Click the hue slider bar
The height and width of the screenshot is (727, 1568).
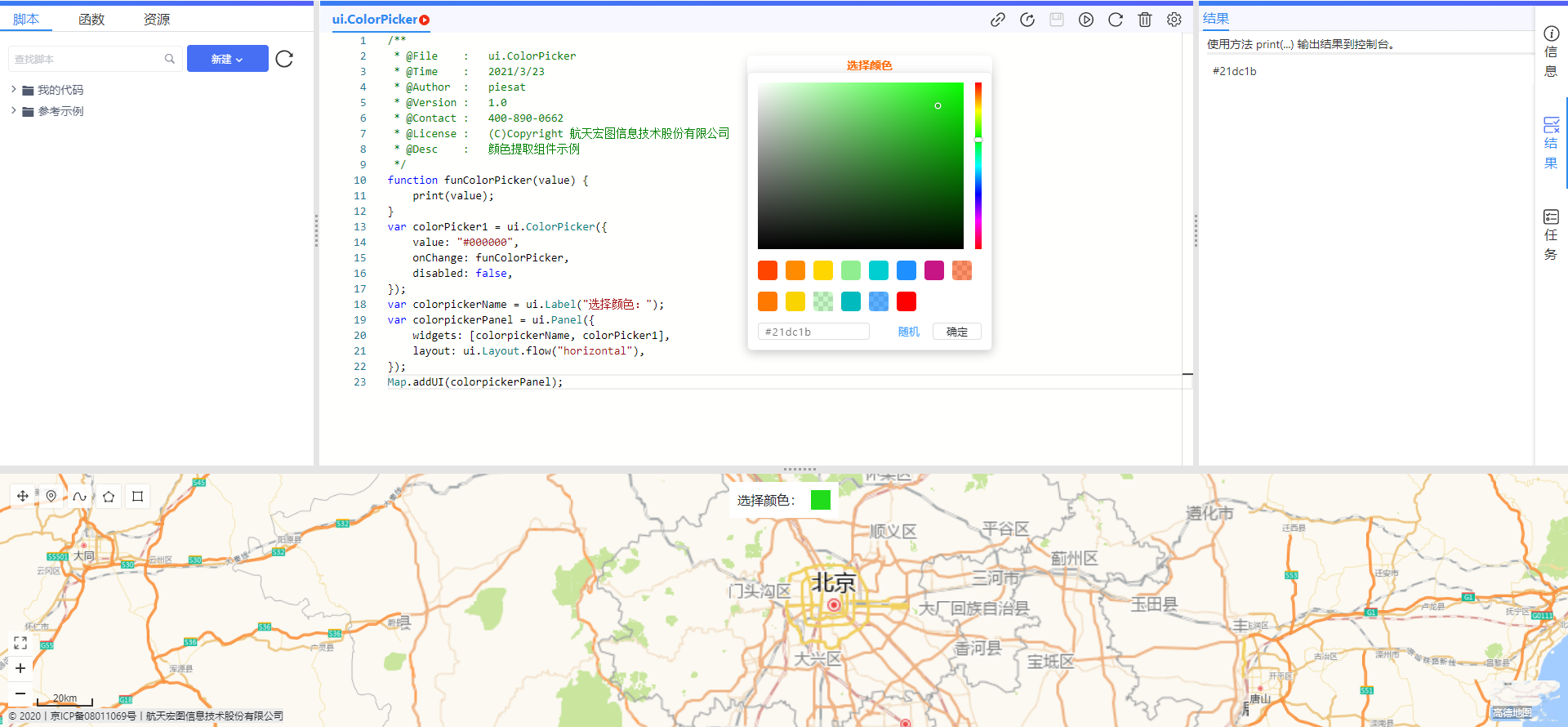pos(978,166)
